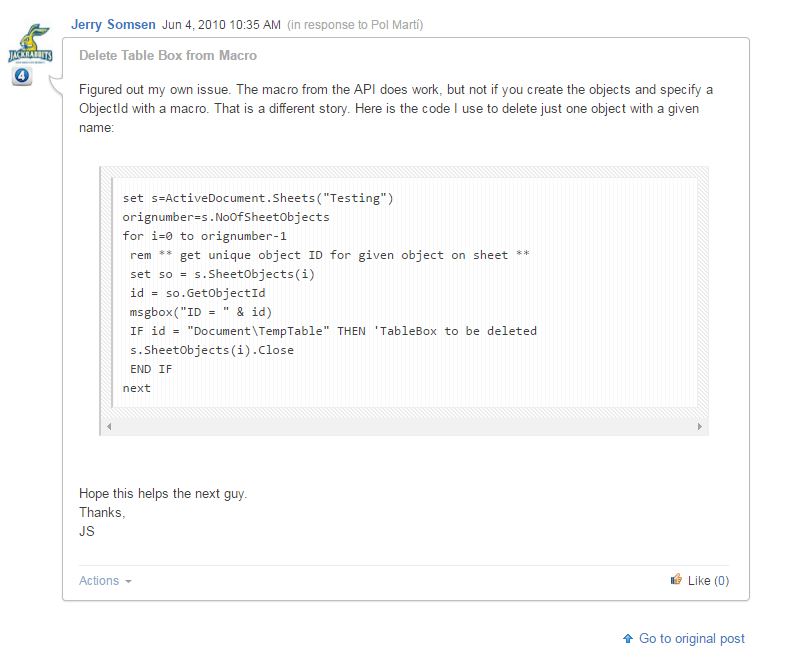Click the code box left scroll arrow
Viewport: 799px width, 661px height.
pos(109,426)
